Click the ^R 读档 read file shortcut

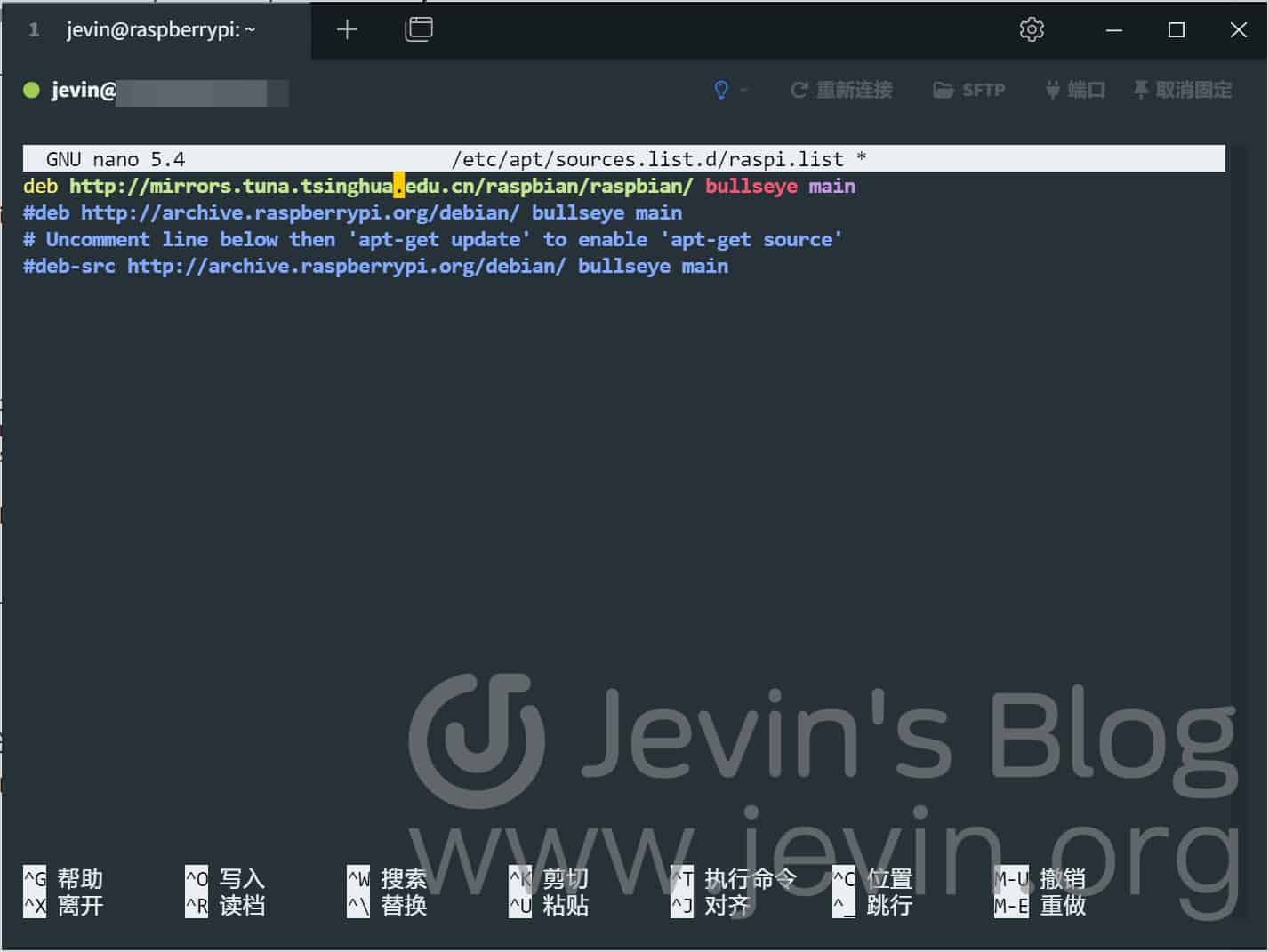tap(225, 905)
